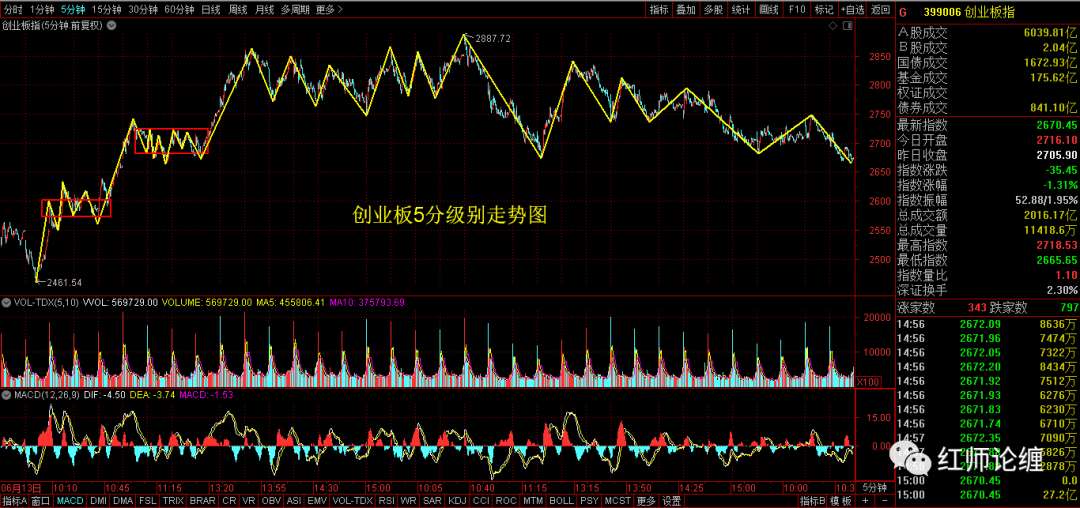Click the 返回 back button
This screenshot has width=1080, height=508.
point(879,9)
